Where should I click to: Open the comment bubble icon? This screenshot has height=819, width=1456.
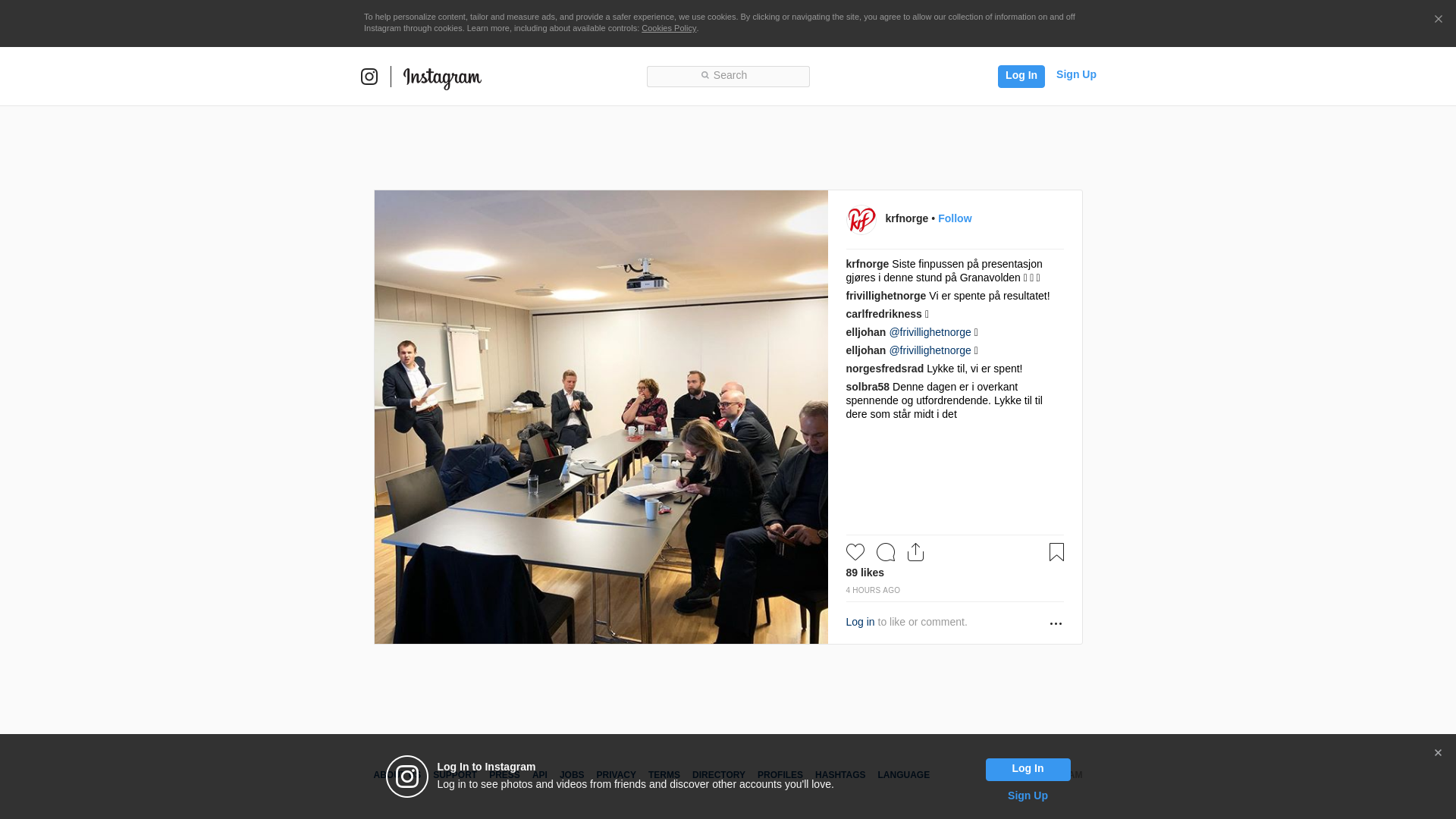click(886, 552)
